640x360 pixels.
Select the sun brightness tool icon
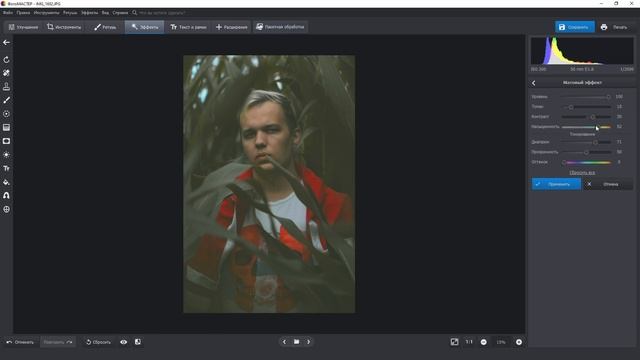(6, 155)
